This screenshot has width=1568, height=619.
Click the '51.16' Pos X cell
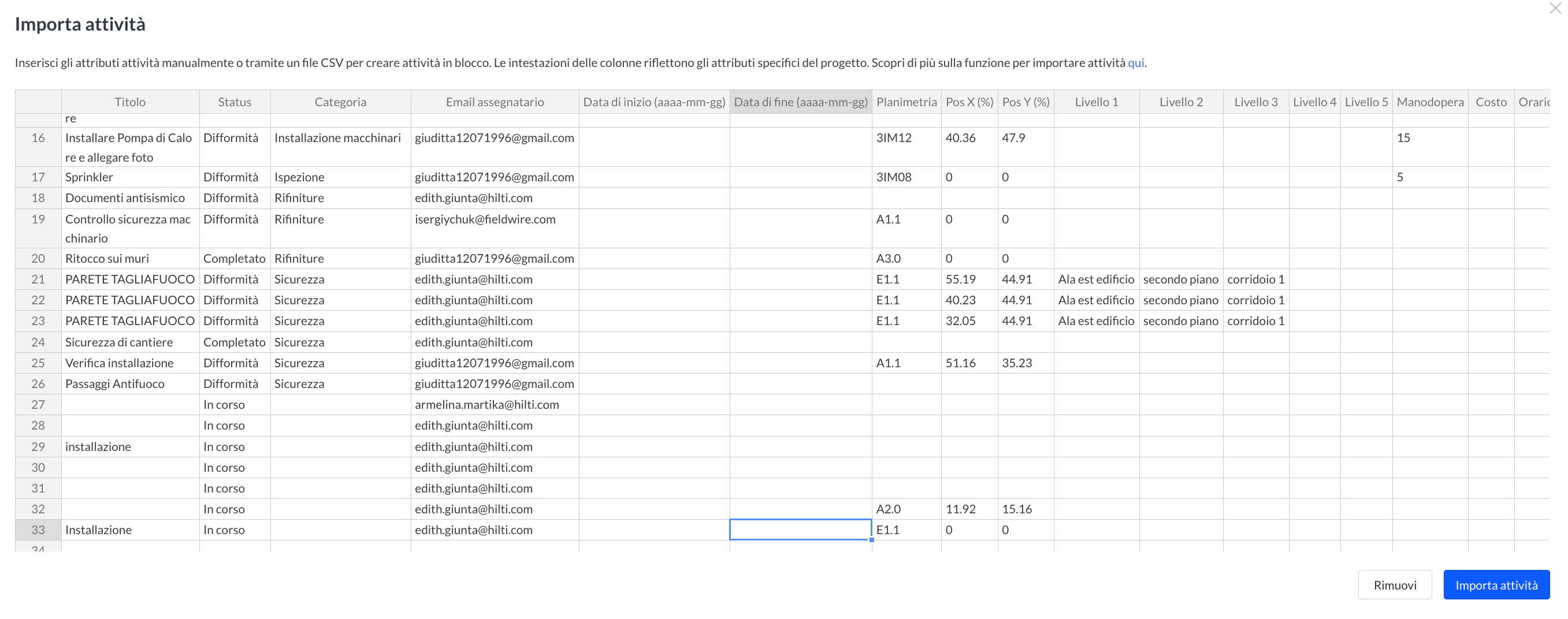(969, 363)
